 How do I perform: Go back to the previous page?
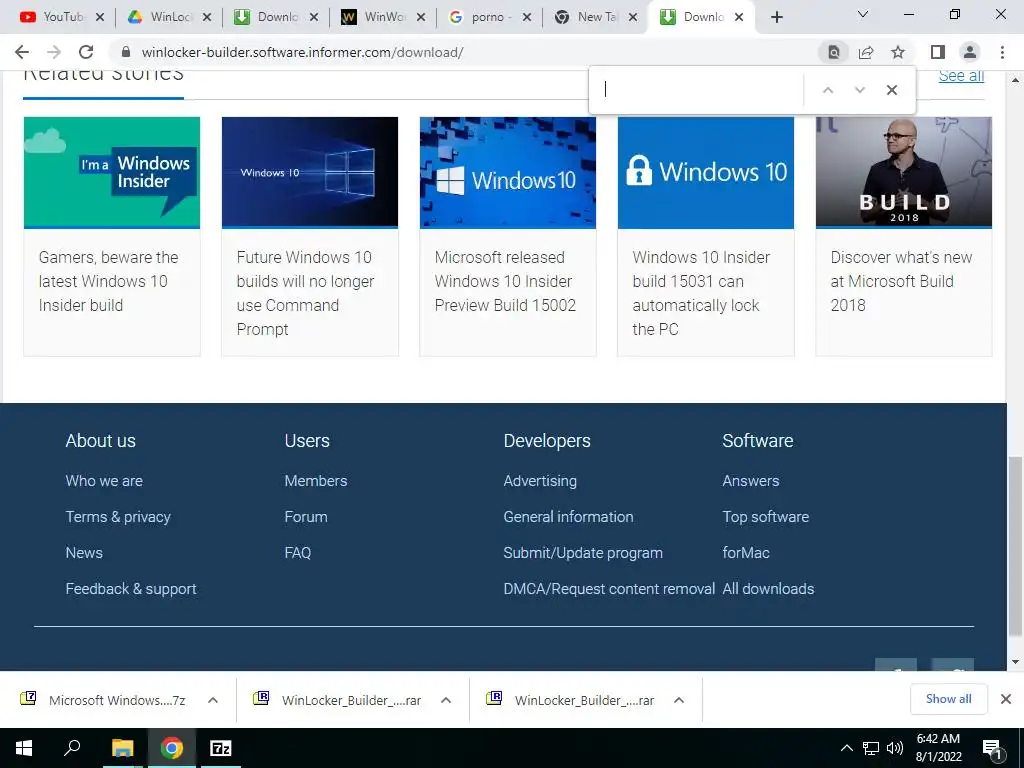tap(22, 52)
